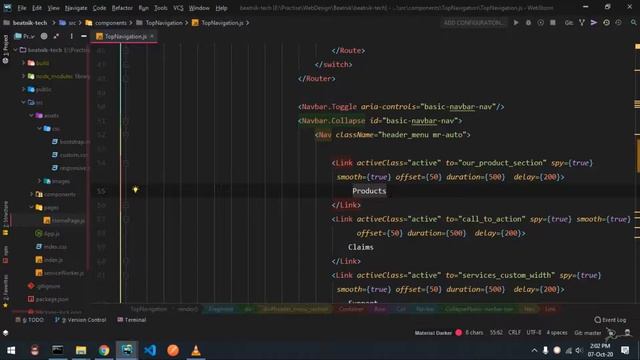640x360 pixels.
Task: Collapse the src folder arrow
Action: point(23,102)
